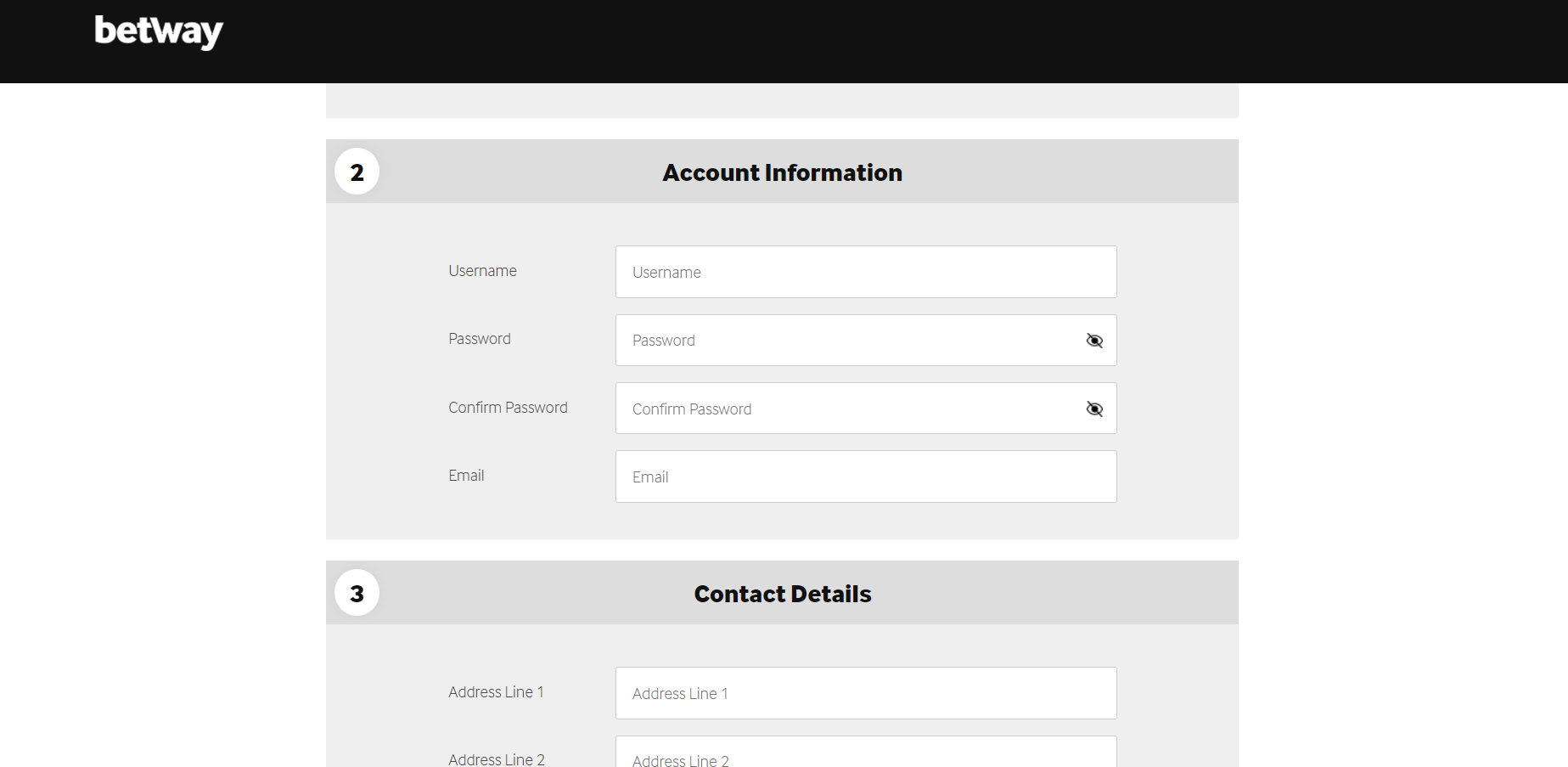Click the step 2 number badge

point(357,171)
